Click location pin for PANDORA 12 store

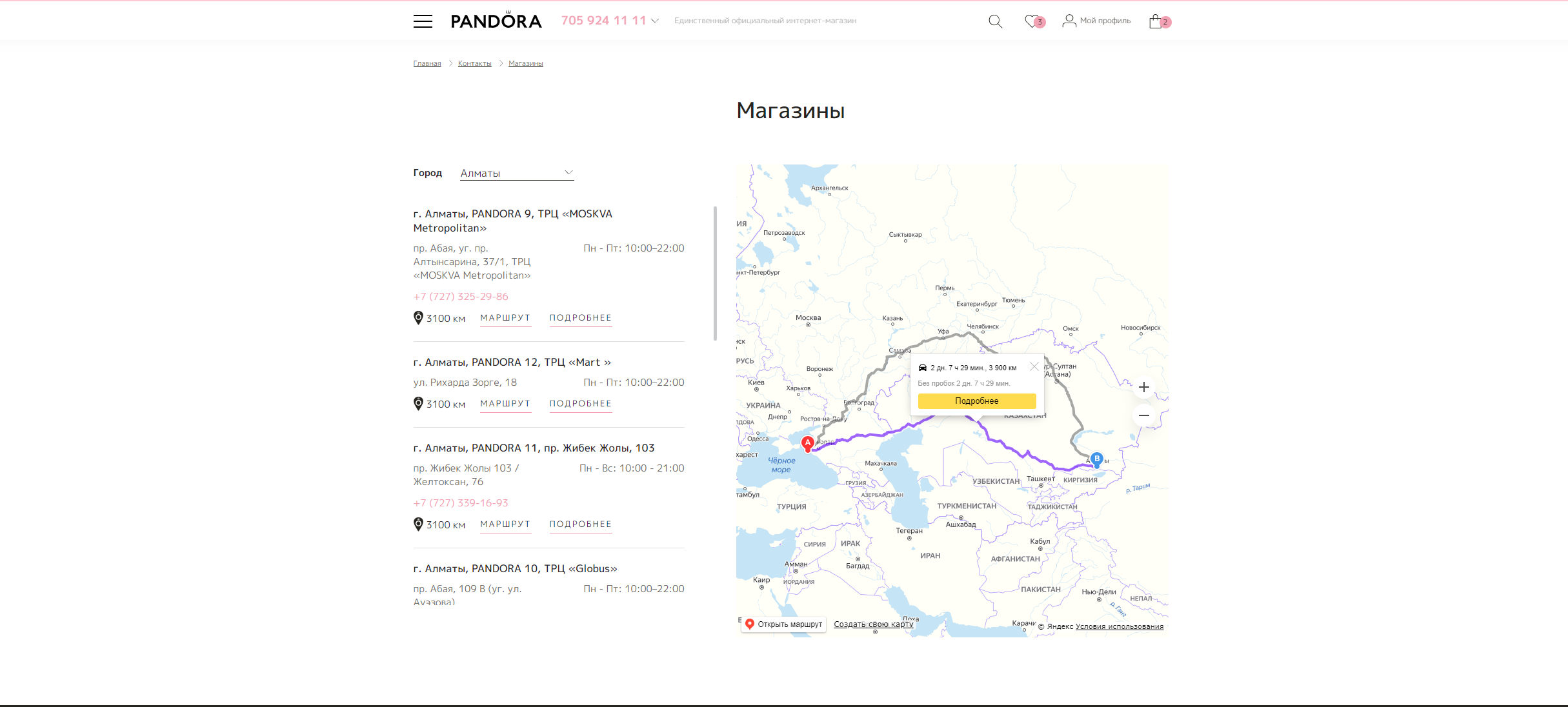(x=418, y=404)
